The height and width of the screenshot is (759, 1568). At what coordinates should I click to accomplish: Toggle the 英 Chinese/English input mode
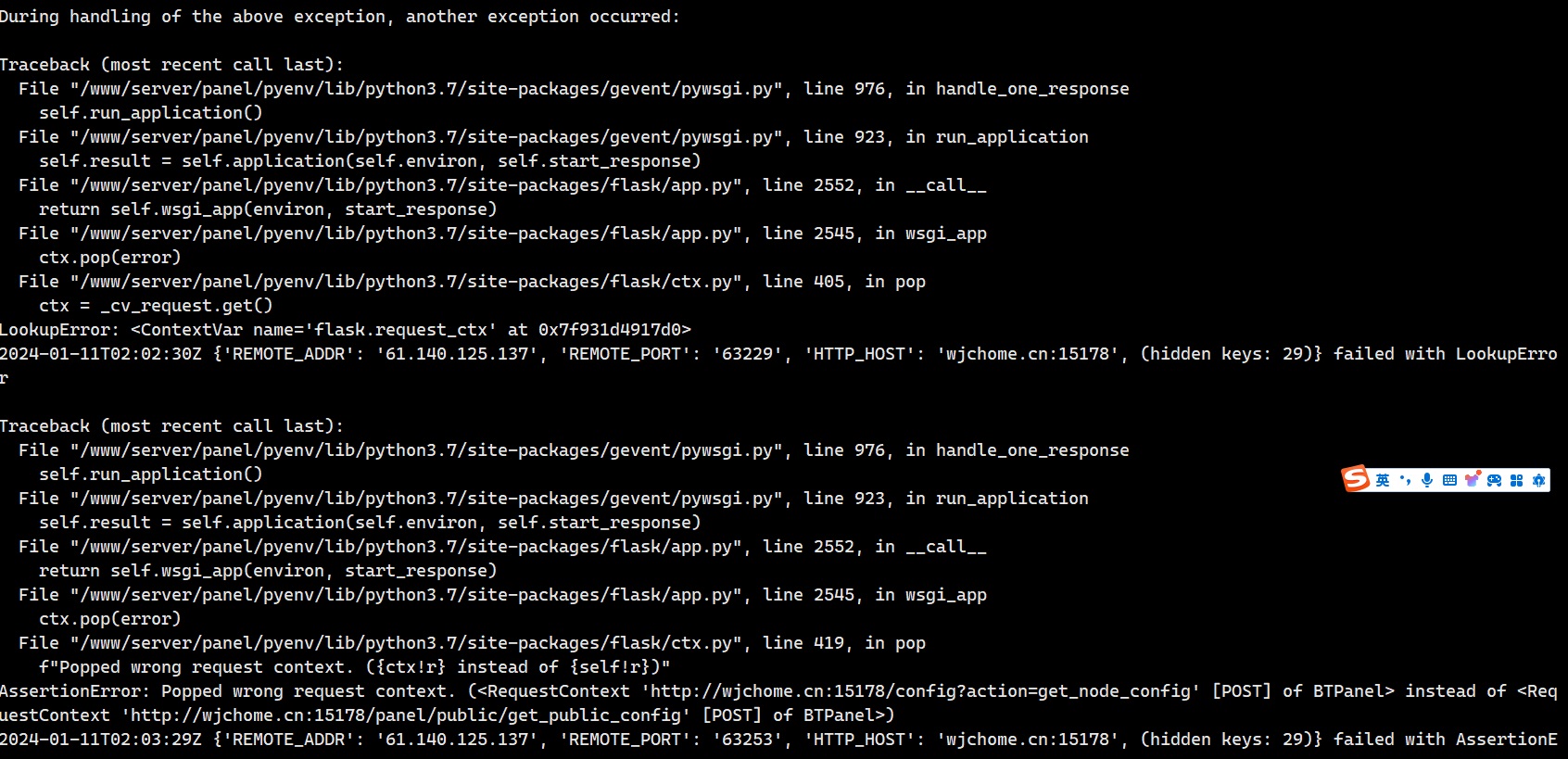1383,480
